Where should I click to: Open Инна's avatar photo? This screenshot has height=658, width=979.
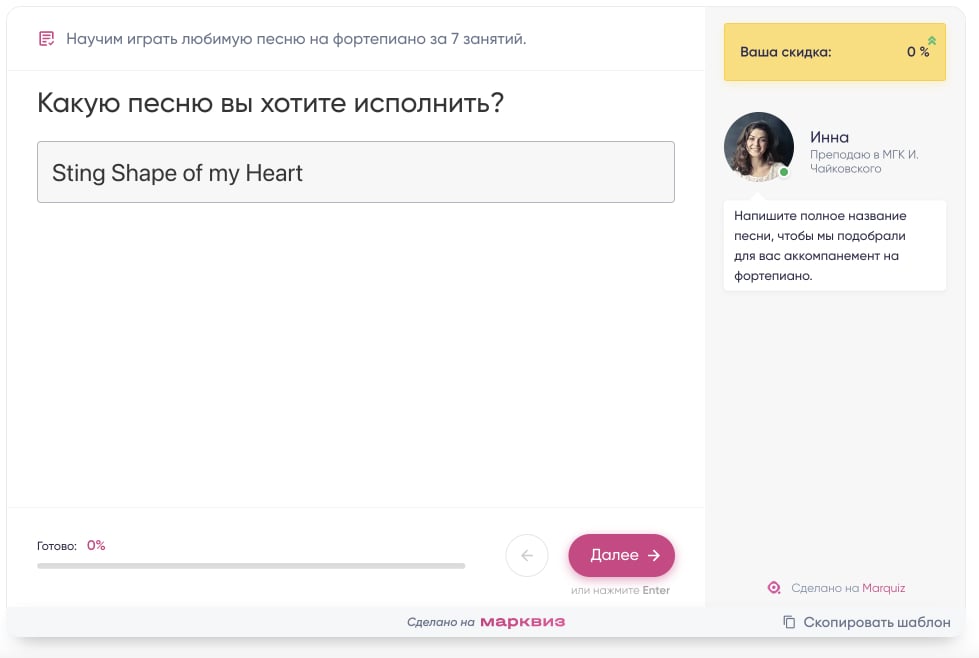[x=758, y=146]
